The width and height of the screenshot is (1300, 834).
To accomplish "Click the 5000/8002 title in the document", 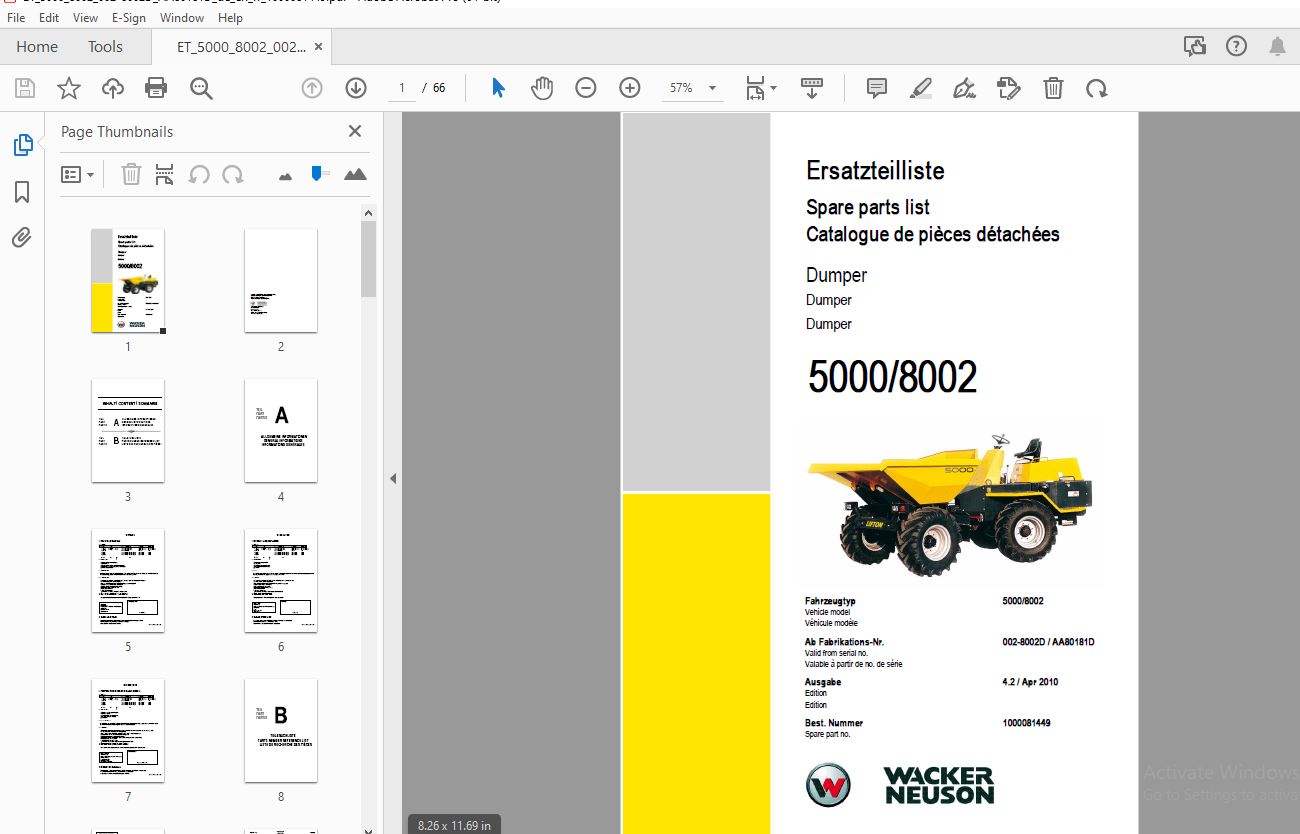I will coord(892,377).
